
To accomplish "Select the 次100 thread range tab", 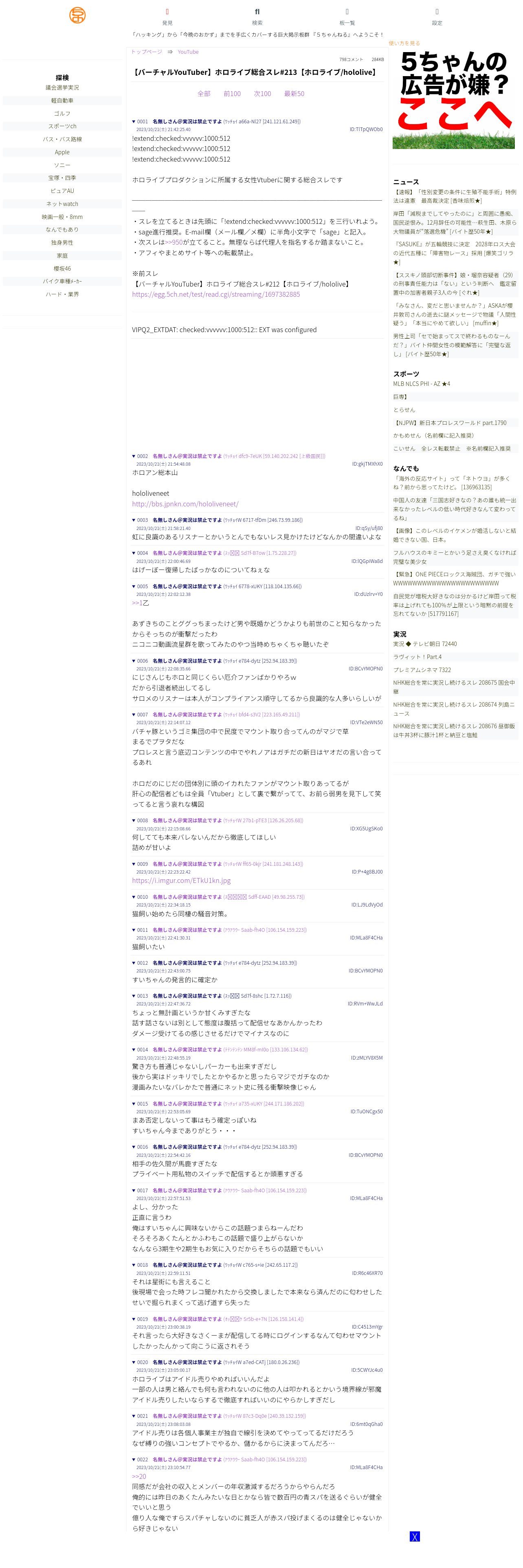I will (262, 94).
